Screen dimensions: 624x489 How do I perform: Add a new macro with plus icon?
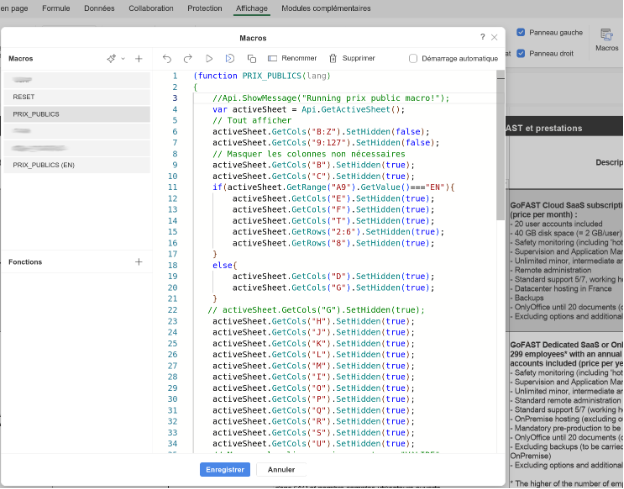[139, 59]
